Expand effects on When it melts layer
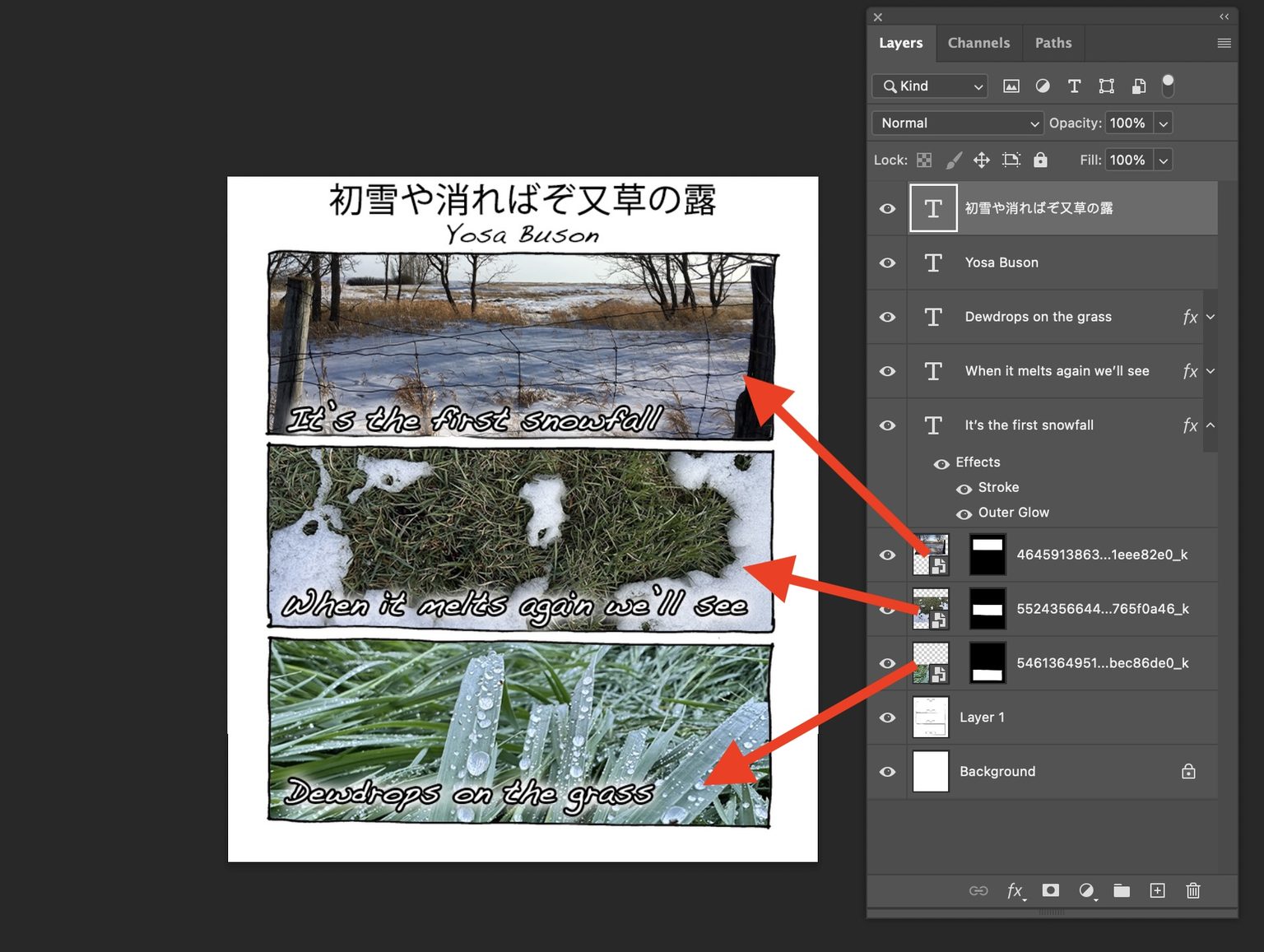This screenshot has width=1264, height=952. coord(1211,371)
